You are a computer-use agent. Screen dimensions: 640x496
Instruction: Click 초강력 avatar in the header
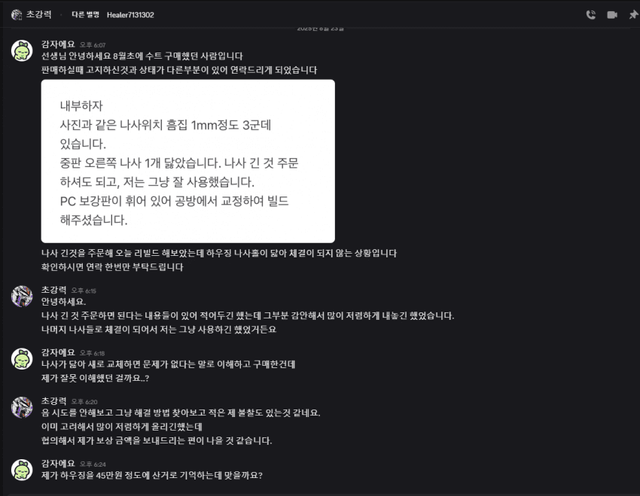click(x=17, y=15)
